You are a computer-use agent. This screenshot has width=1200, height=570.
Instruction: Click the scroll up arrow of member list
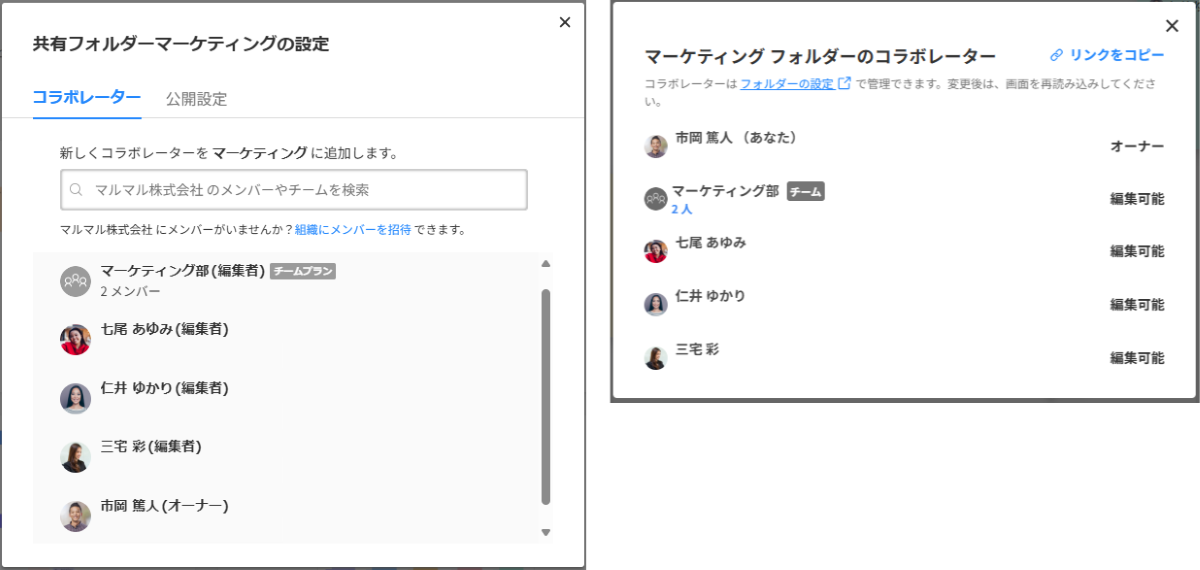[x=545, y=264]
